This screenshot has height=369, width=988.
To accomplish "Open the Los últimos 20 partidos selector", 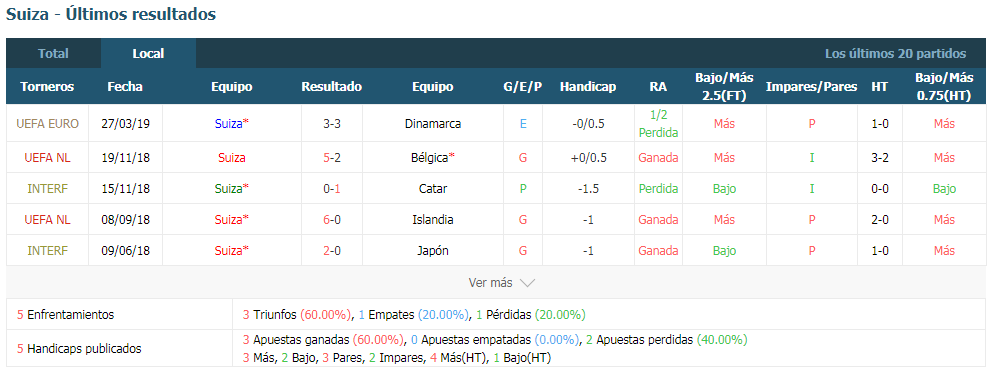I will [895, 54].
